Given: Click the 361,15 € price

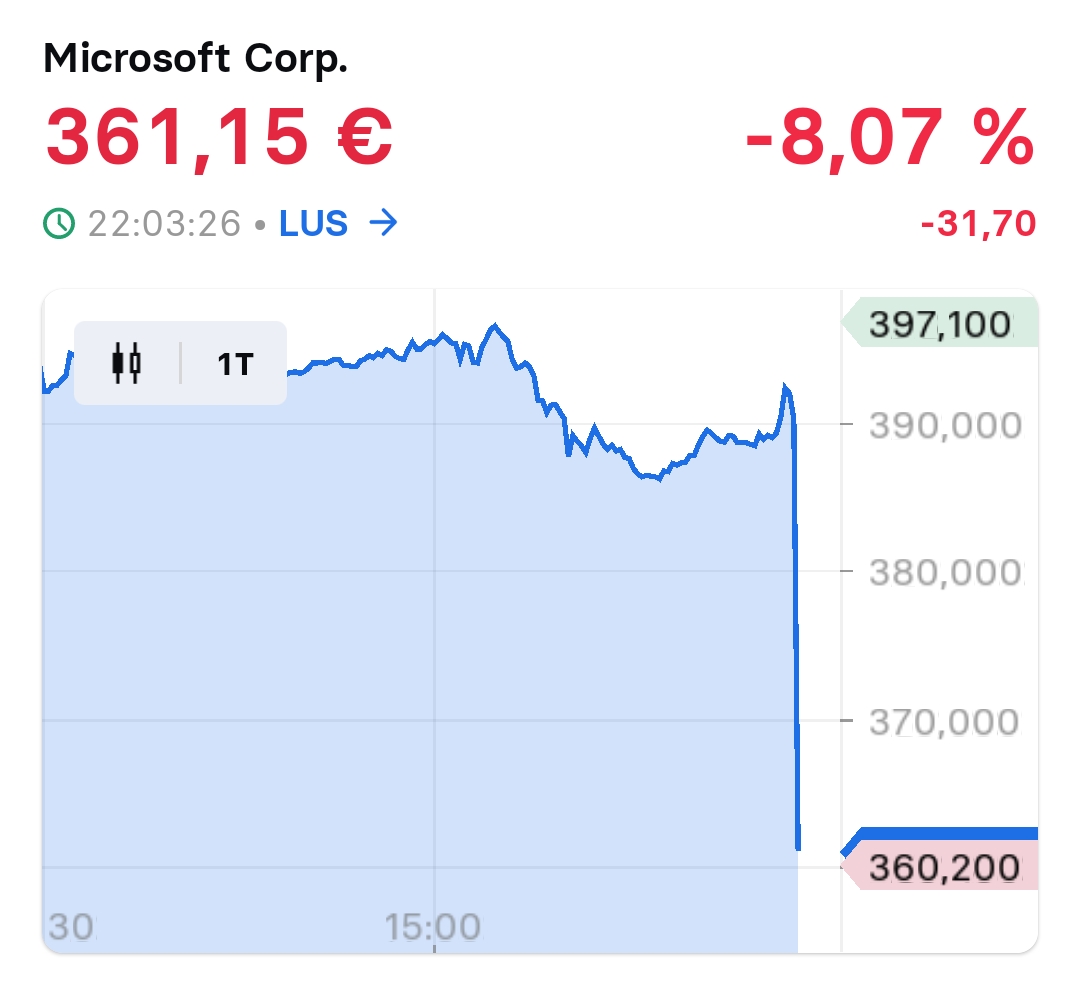Looking at the screenshot, I should coord(219,138).
